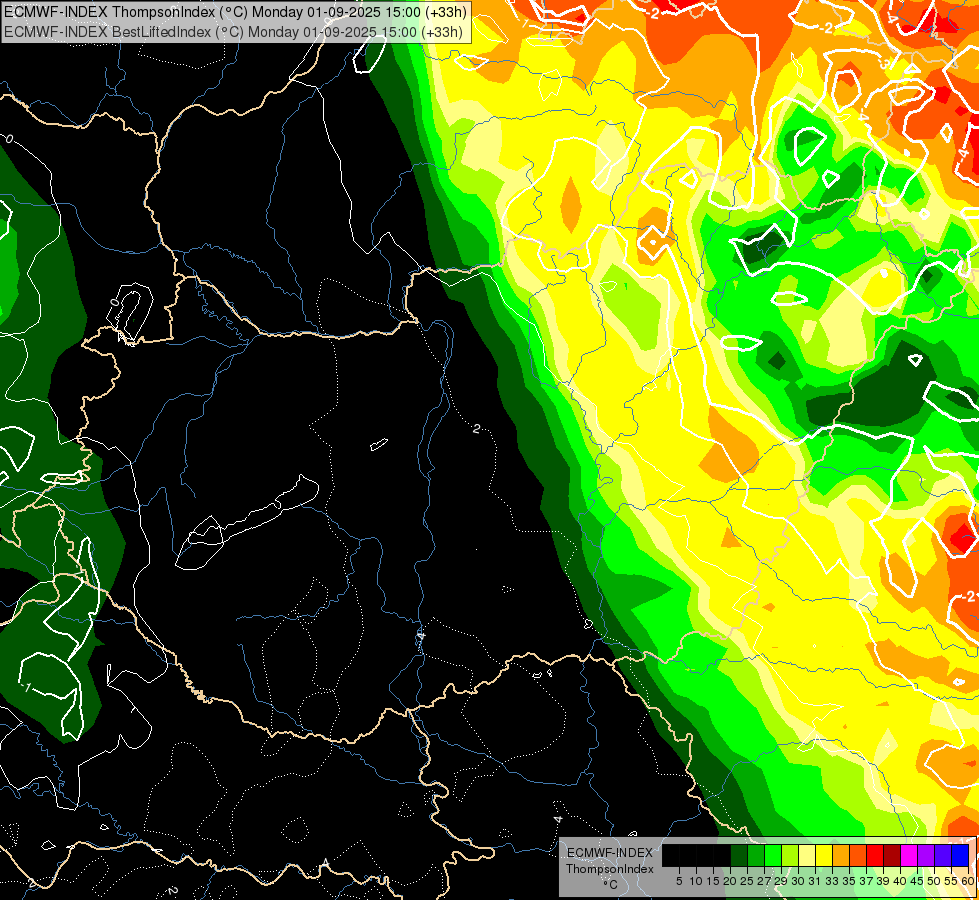This screenshot has height=900, width=979.
Task: Pick the orange legend swatch between 33 and 35
Action: pos(841,855)
